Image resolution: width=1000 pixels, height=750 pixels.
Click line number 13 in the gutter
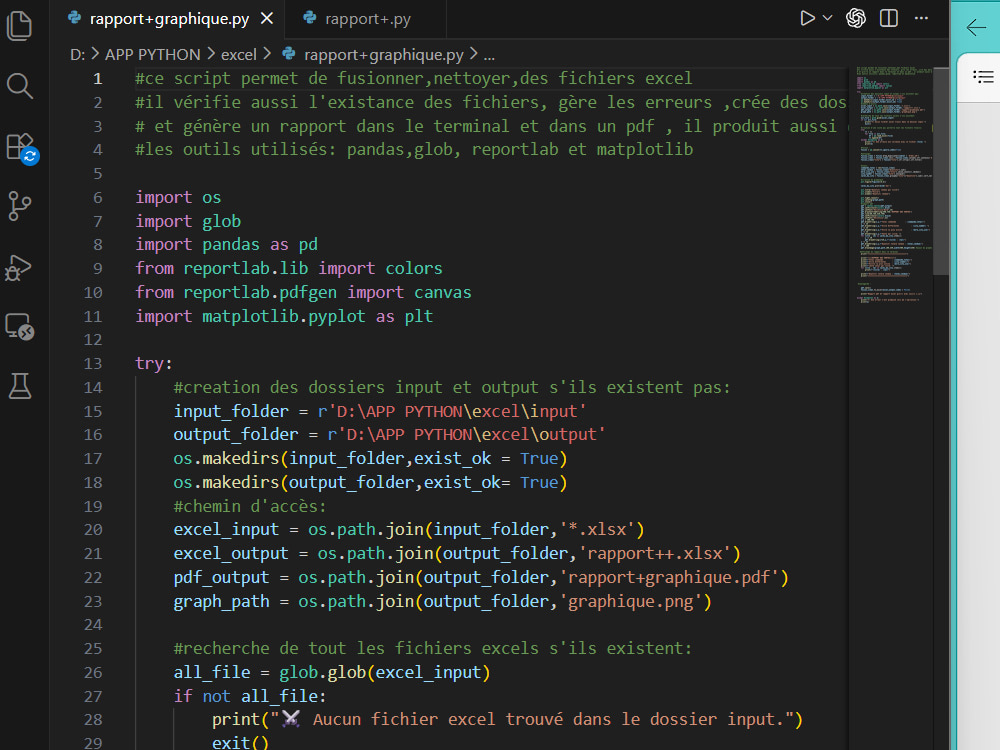coord(93,364)
